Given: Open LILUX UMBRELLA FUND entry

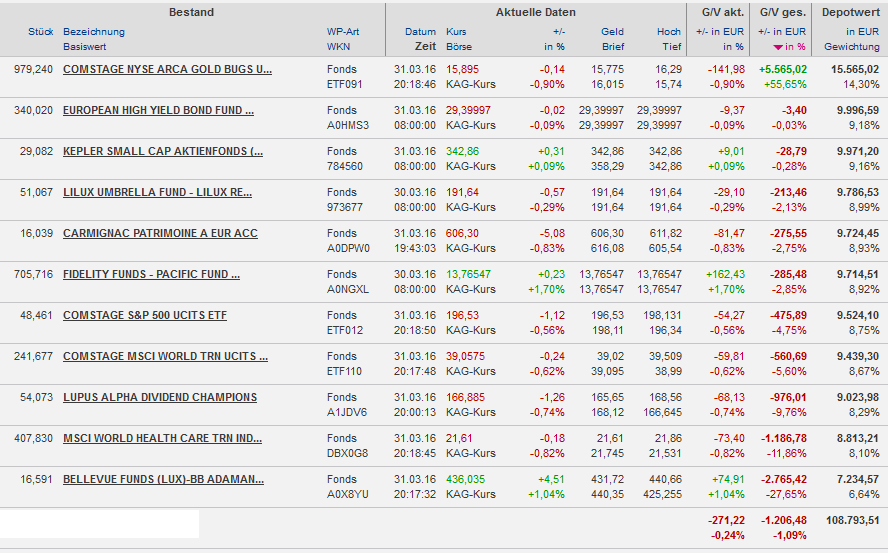Looking at the screenshot, I should coord(157,192).
